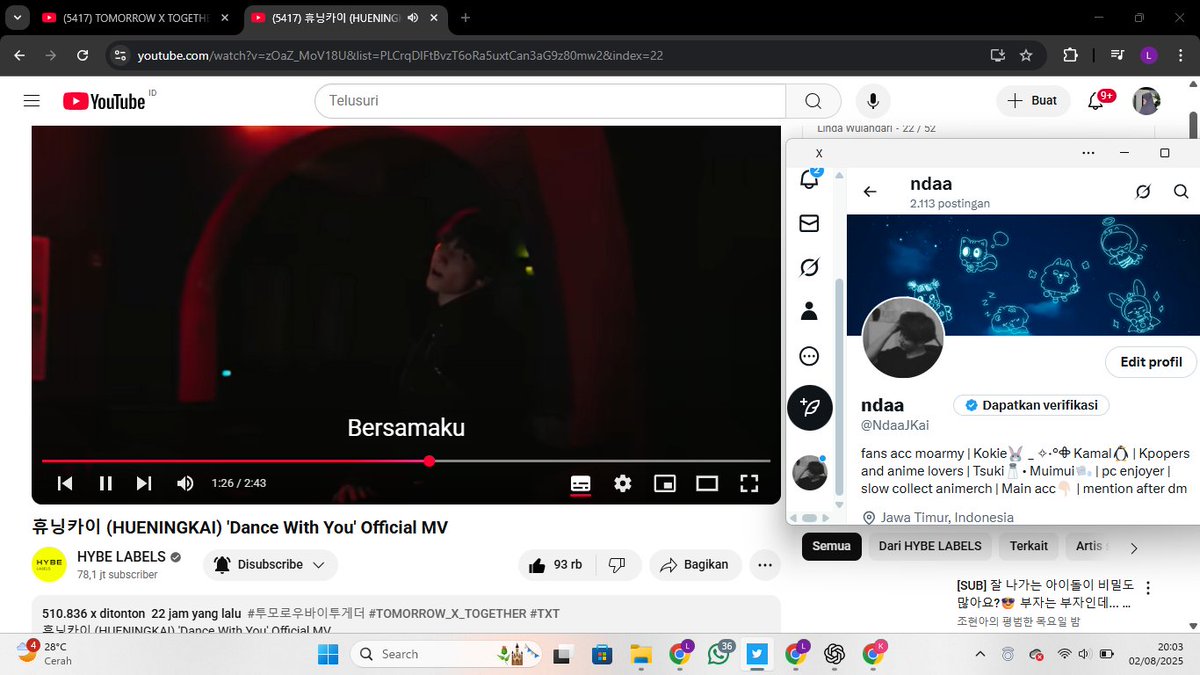The height and width of the screenshot is (675, 1200).
Task: Open the browser extensions puzzle icon
Action: tap(1070, 55)
